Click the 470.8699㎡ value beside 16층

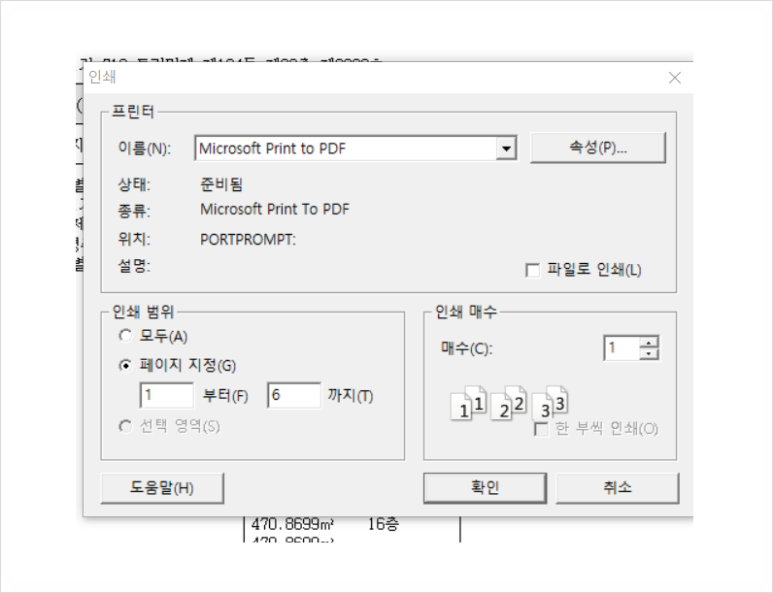(293, 524)
